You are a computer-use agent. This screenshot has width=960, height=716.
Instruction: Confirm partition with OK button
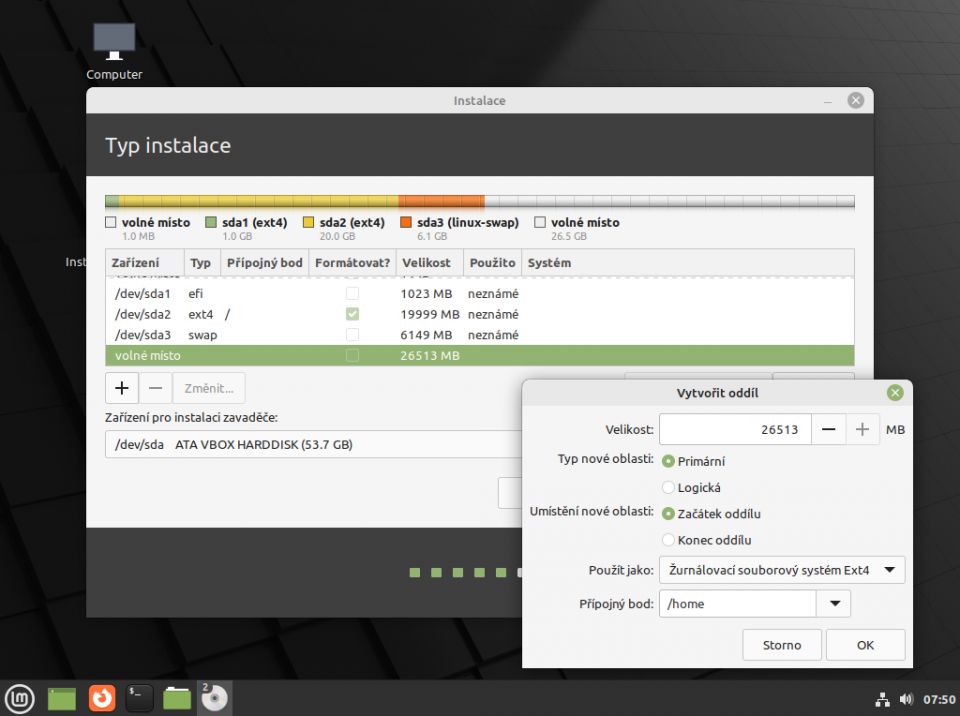point(865,645)
